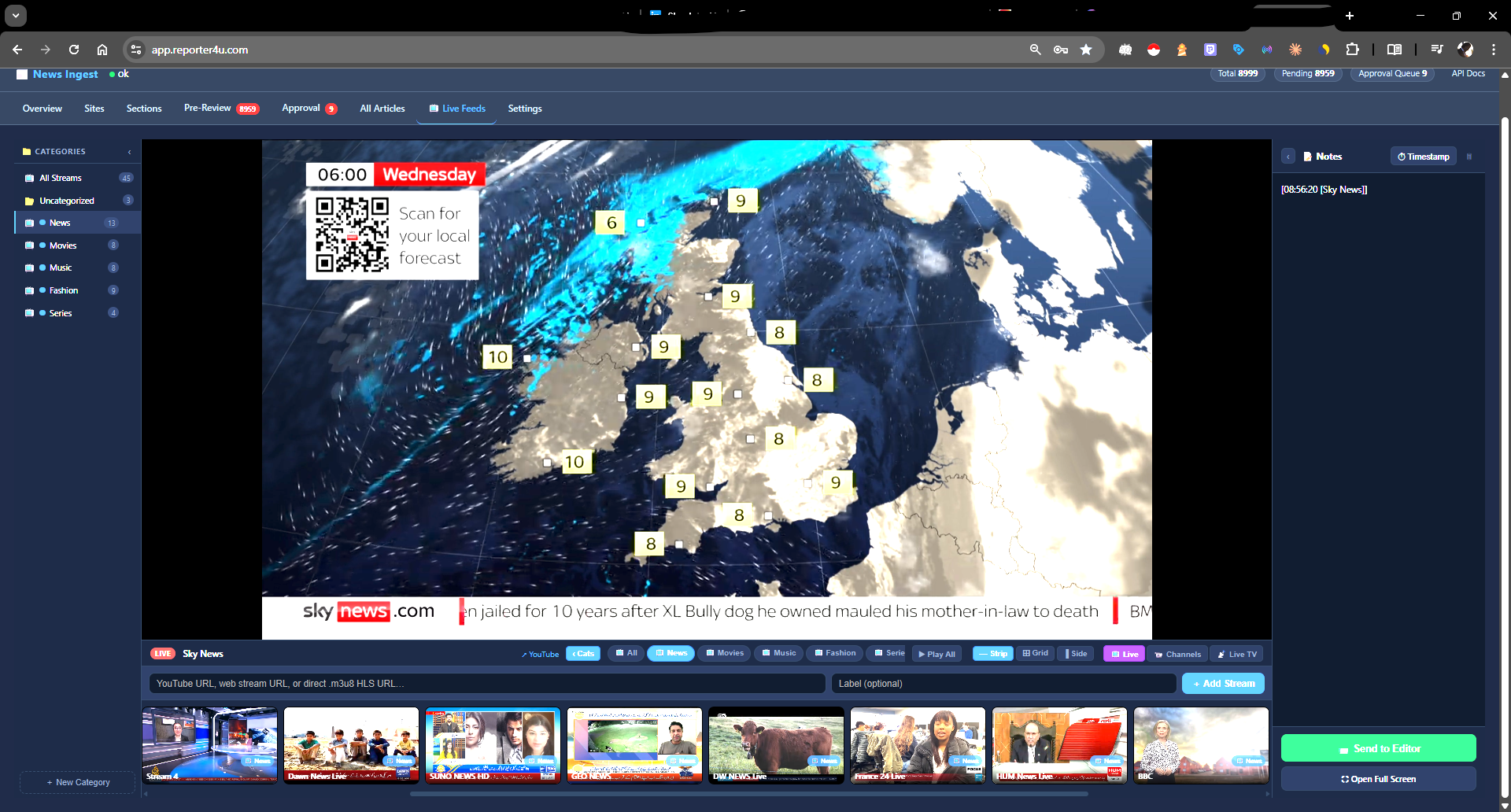1511x812 pixels.
Task: Reload the app.reporter4u.com page
Action: coord(74,50)
